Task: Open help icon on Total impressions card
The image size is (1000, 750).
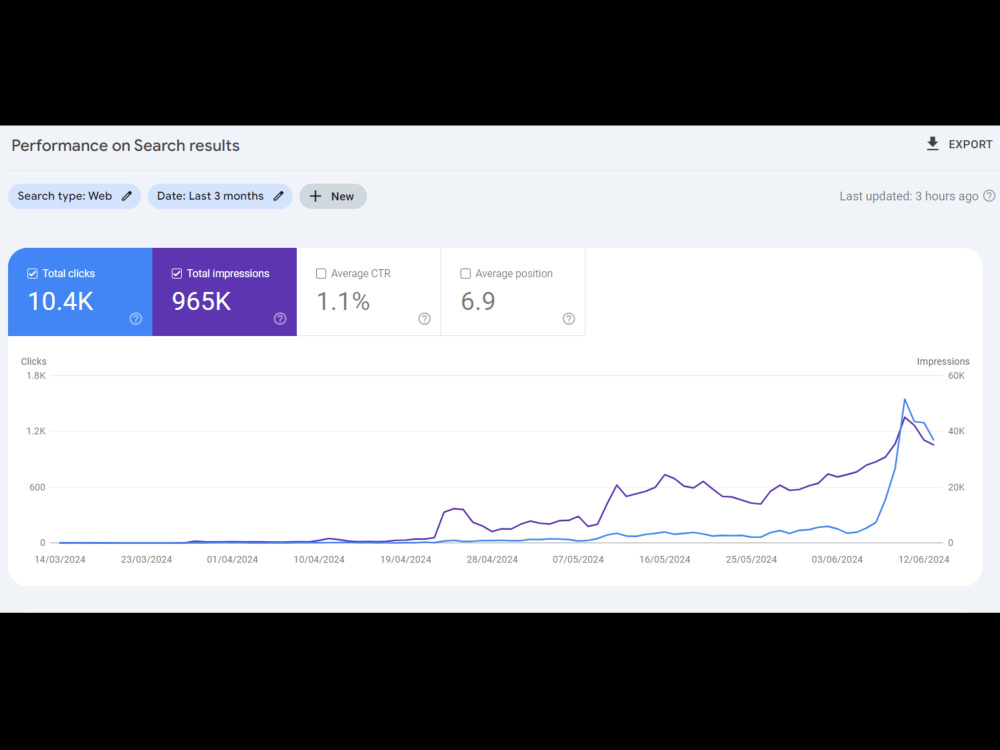Action: [280, 319]
